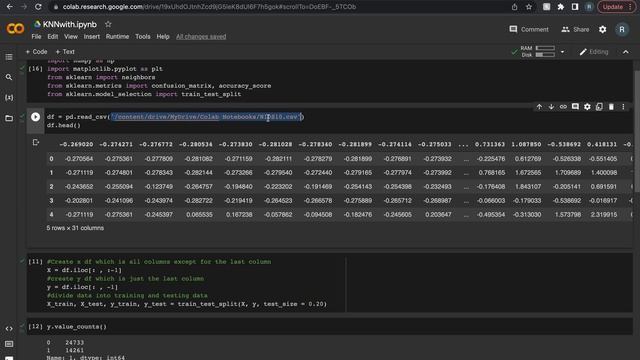Open the Tools menu
The image size is (640, 360).
[x=142, y=37]
